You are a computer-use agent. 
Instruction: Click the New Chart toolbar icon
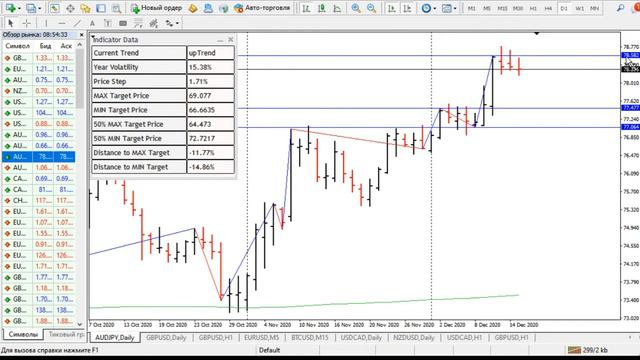pyautogui.click(x=10, y=8)
